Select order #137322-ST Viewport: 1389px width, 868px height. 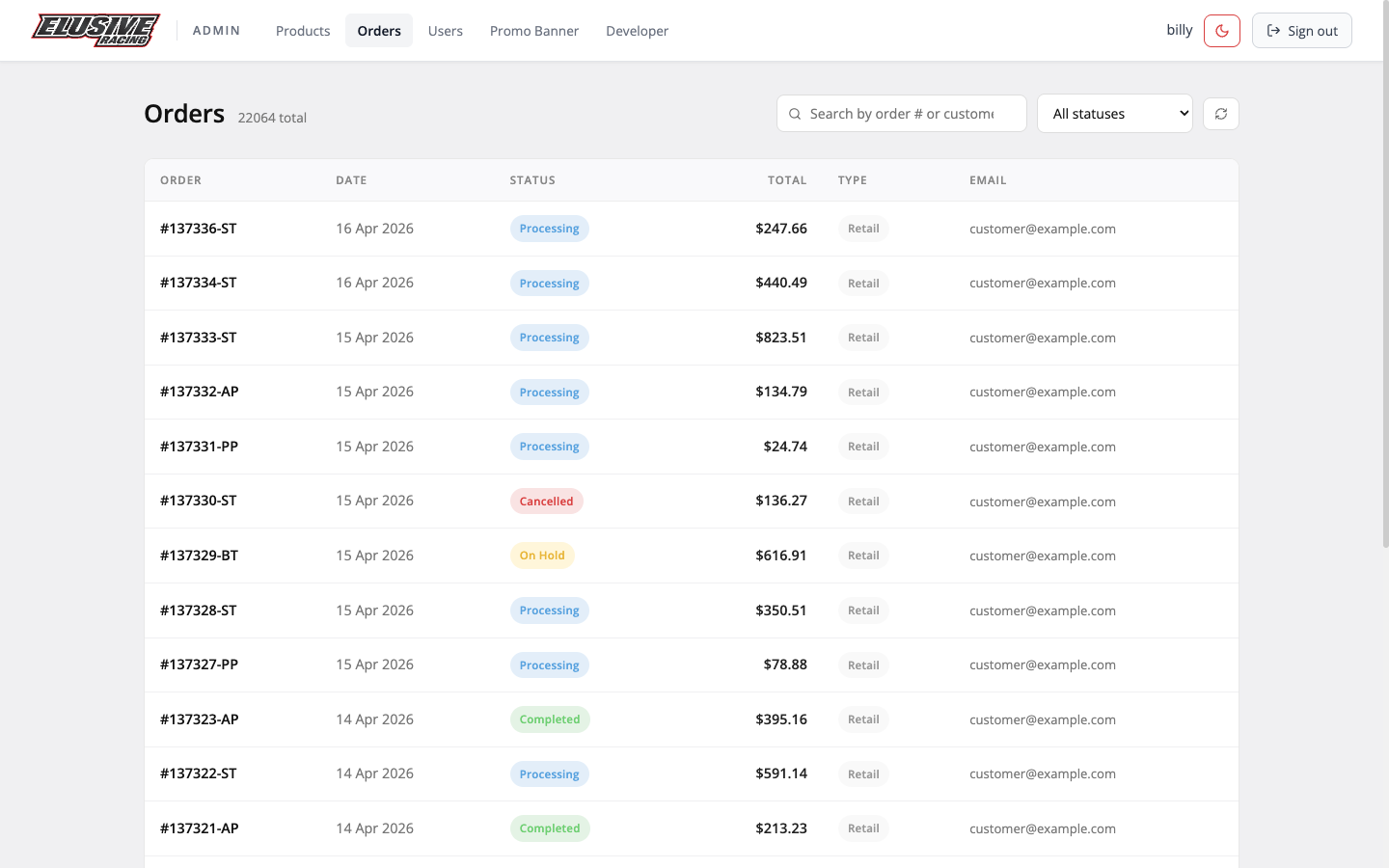click(199, 773)
